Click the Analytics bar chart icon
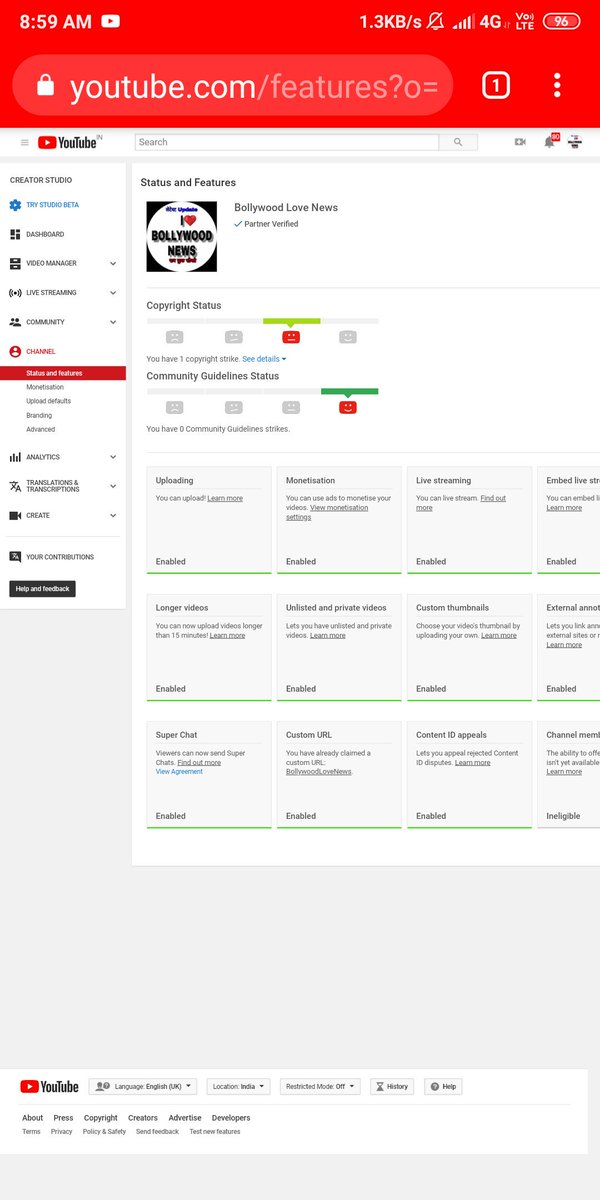Screen dimensions: 600x1200 click(x=15, y=457)
